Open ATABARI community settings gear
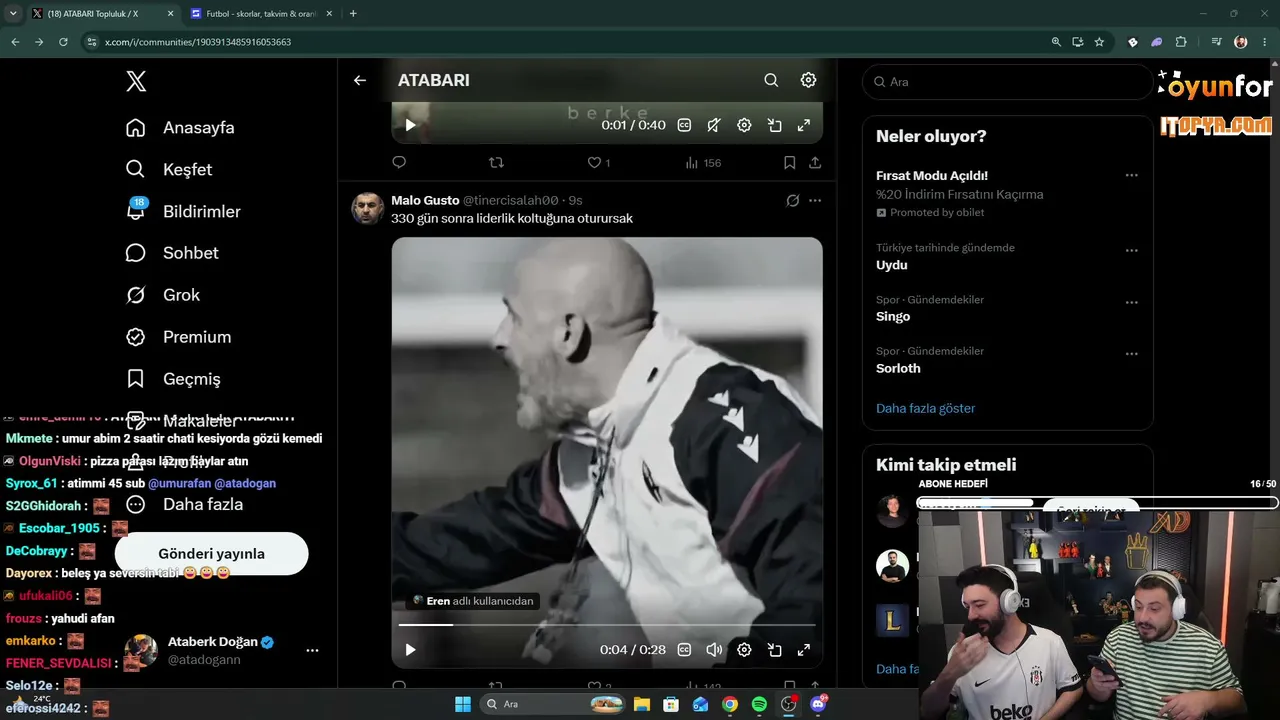The width and height of the screenshot is (1280, 720). [808, 80]
